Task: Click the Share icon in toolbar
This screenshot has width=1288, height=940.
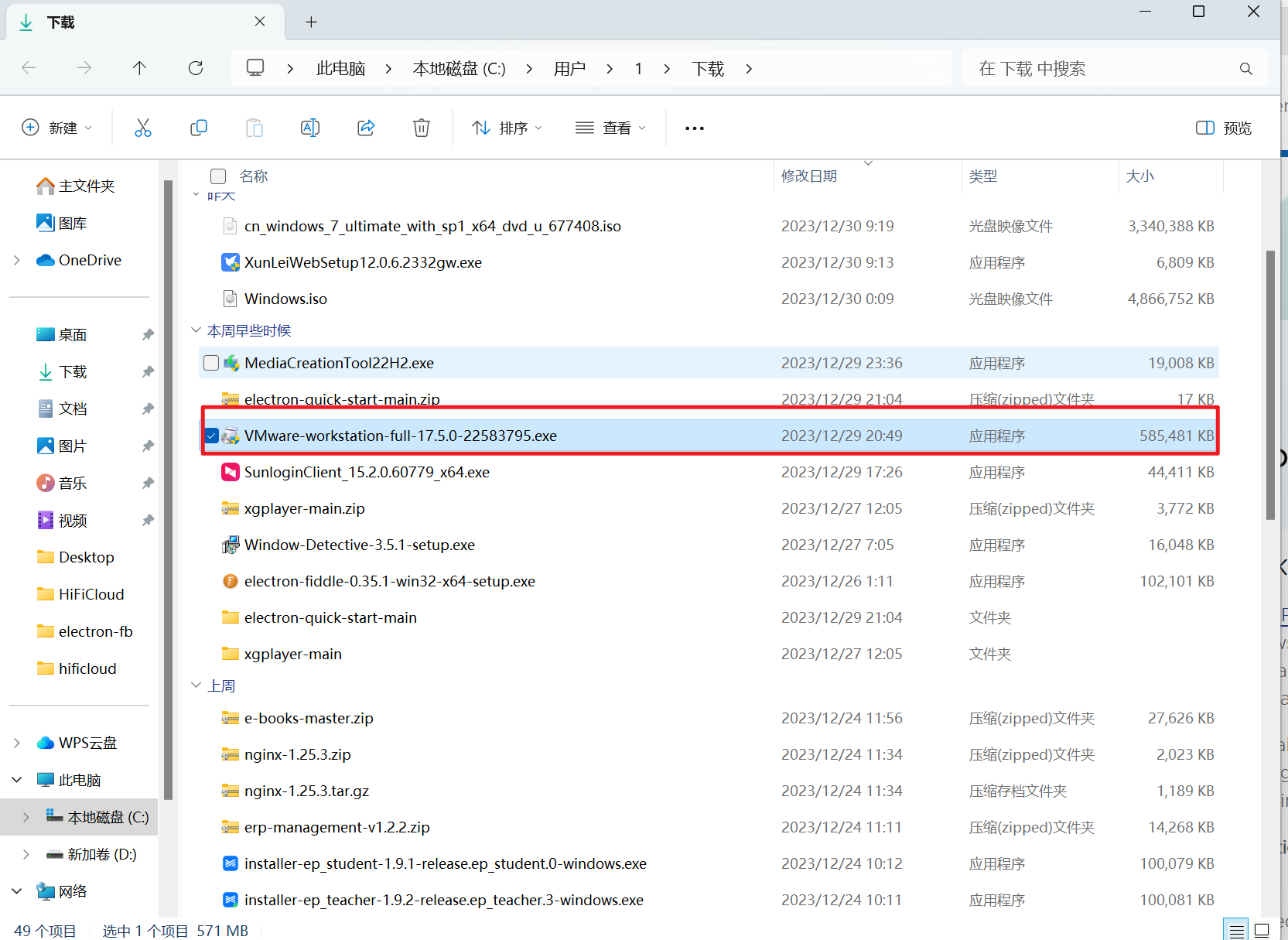Action: pos(366,128)
